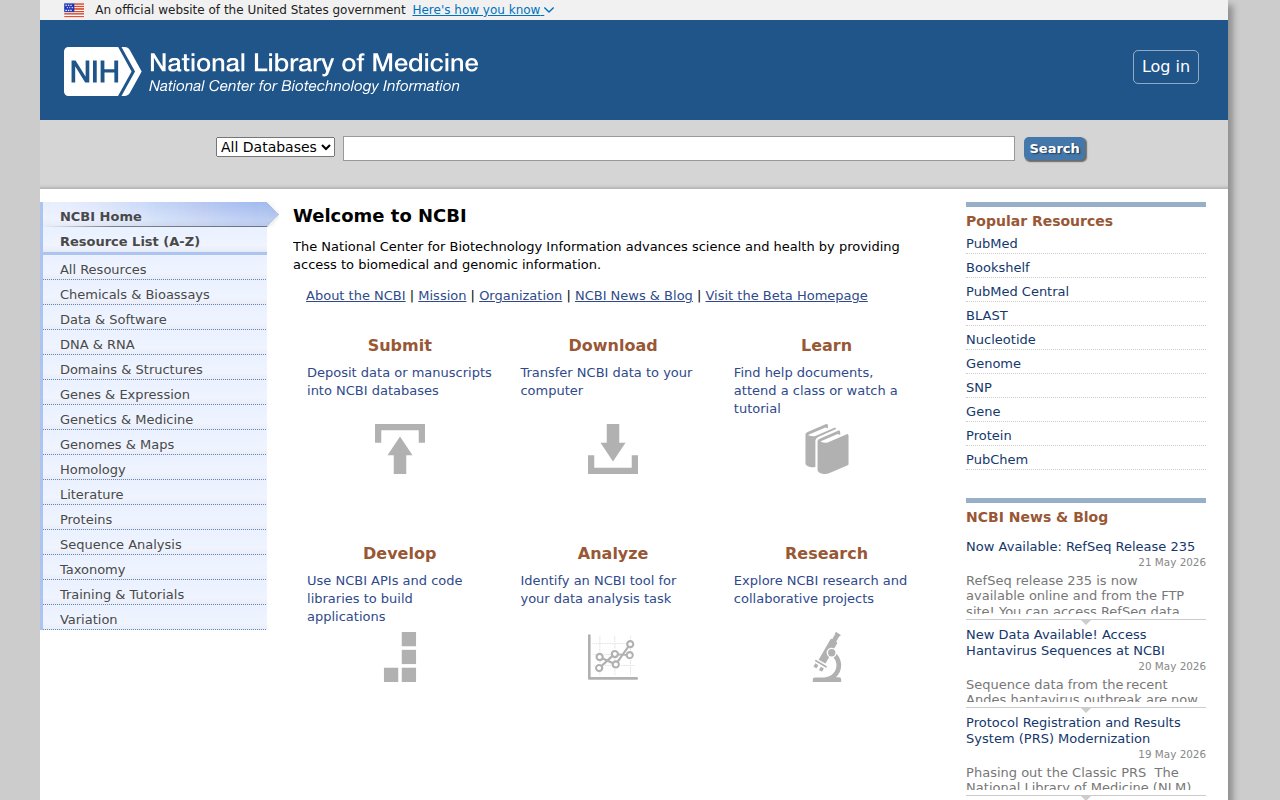The height and width of the screenshot is (800, 1280).
Task: Open NCBI News & Blog inline link
Action: 634,296
